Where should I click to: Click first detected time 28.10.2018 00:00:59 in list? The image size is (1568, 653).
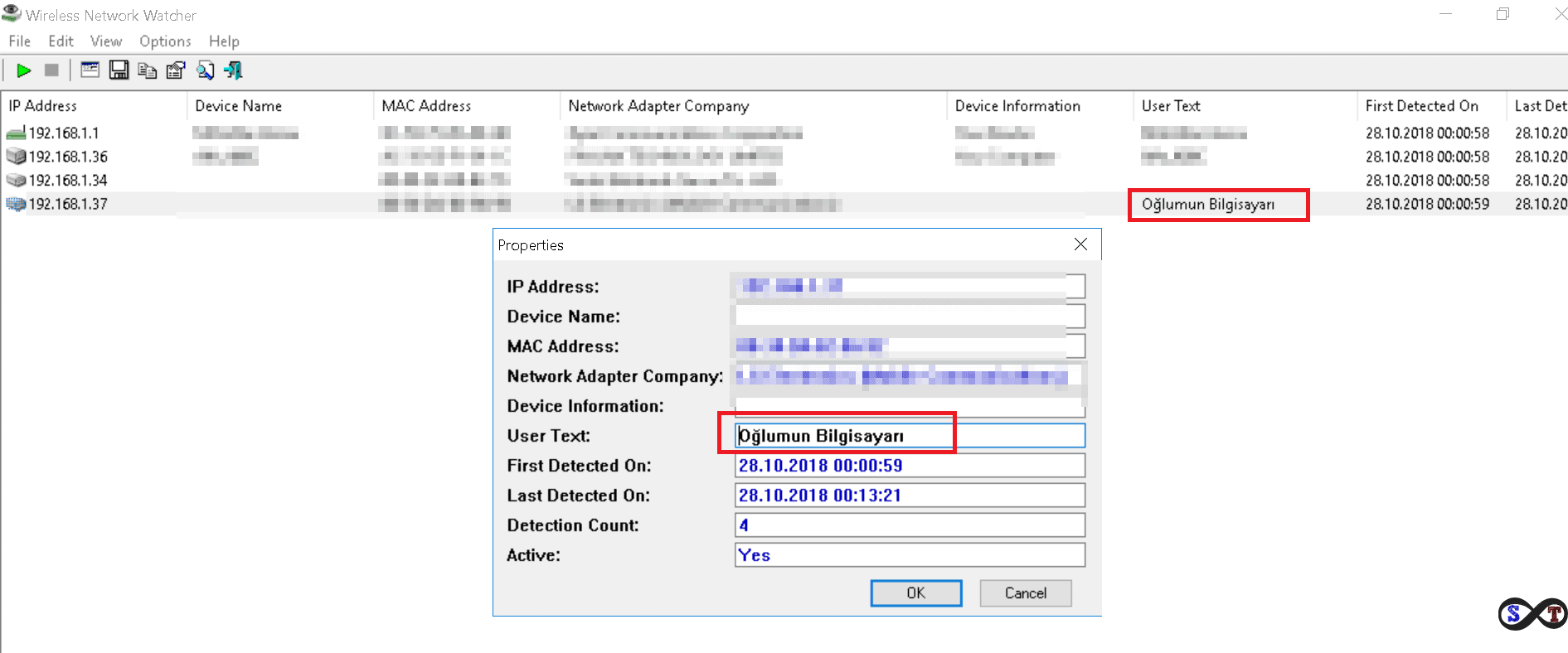[1427, 204]
